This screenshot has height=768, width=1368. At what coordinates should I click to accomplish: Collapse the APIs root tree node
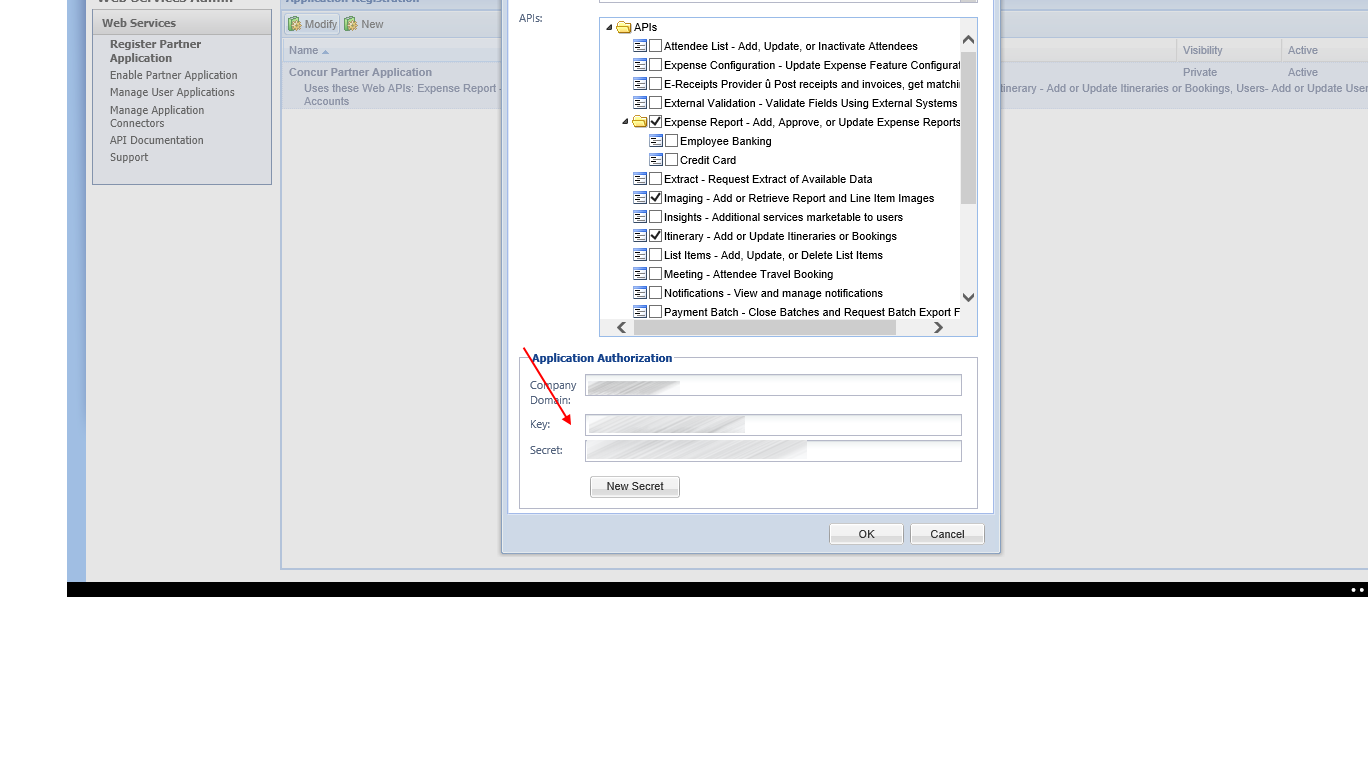pos(609,27)
